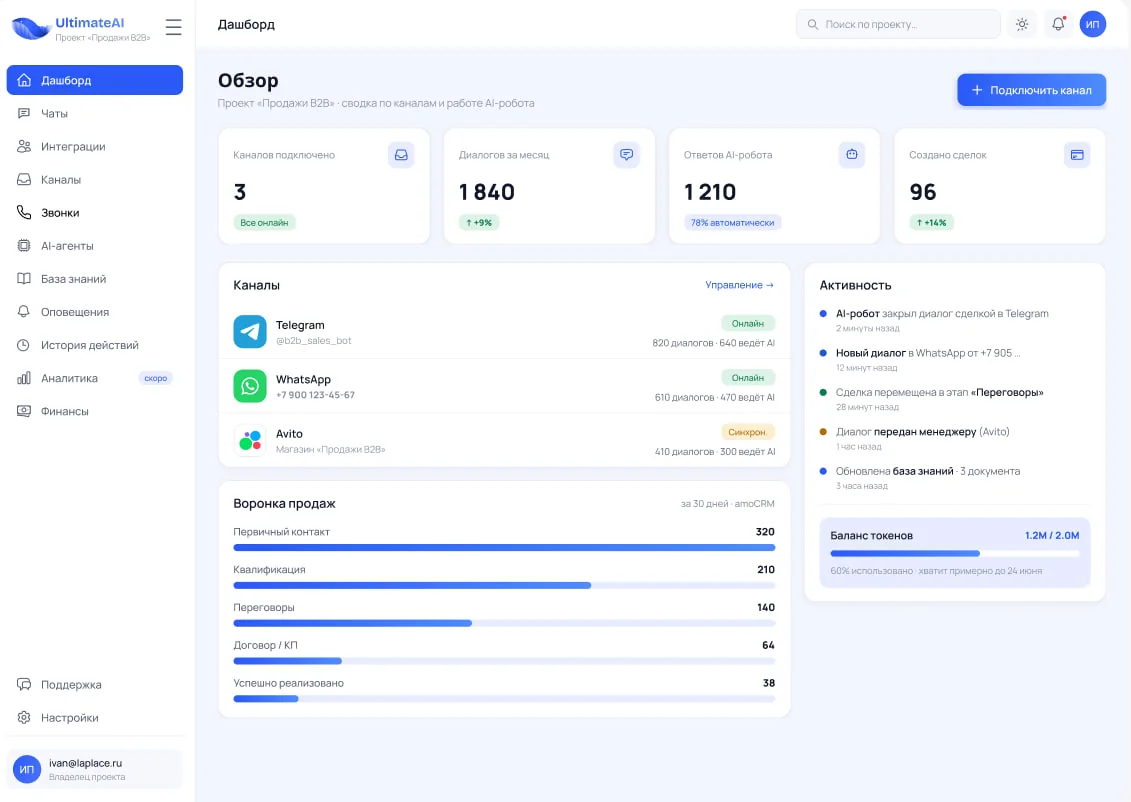Click the Квалификация funnel bar

[x=504, y=586]
